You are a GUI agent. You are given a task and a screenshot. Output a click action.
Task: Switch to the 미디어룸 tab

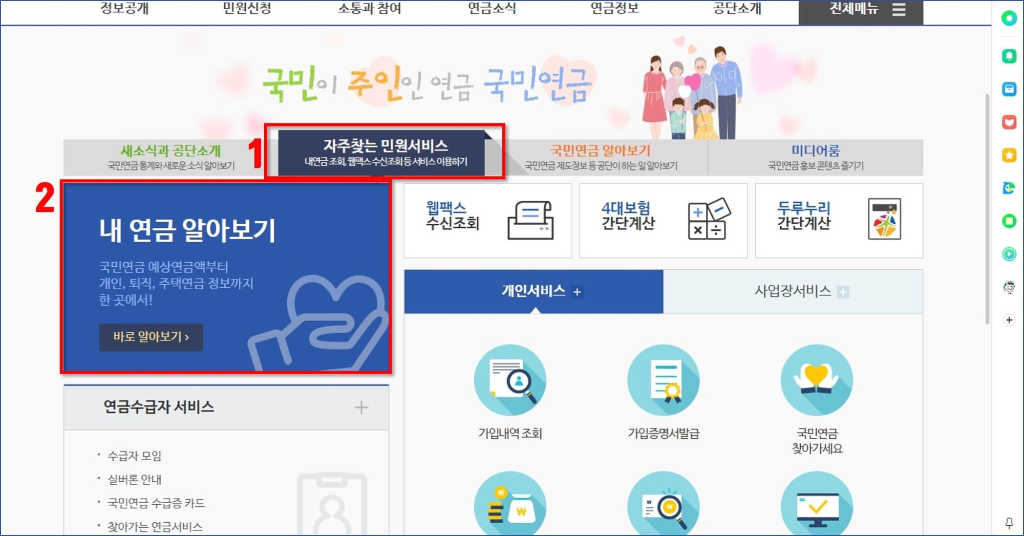coord(816,157)
